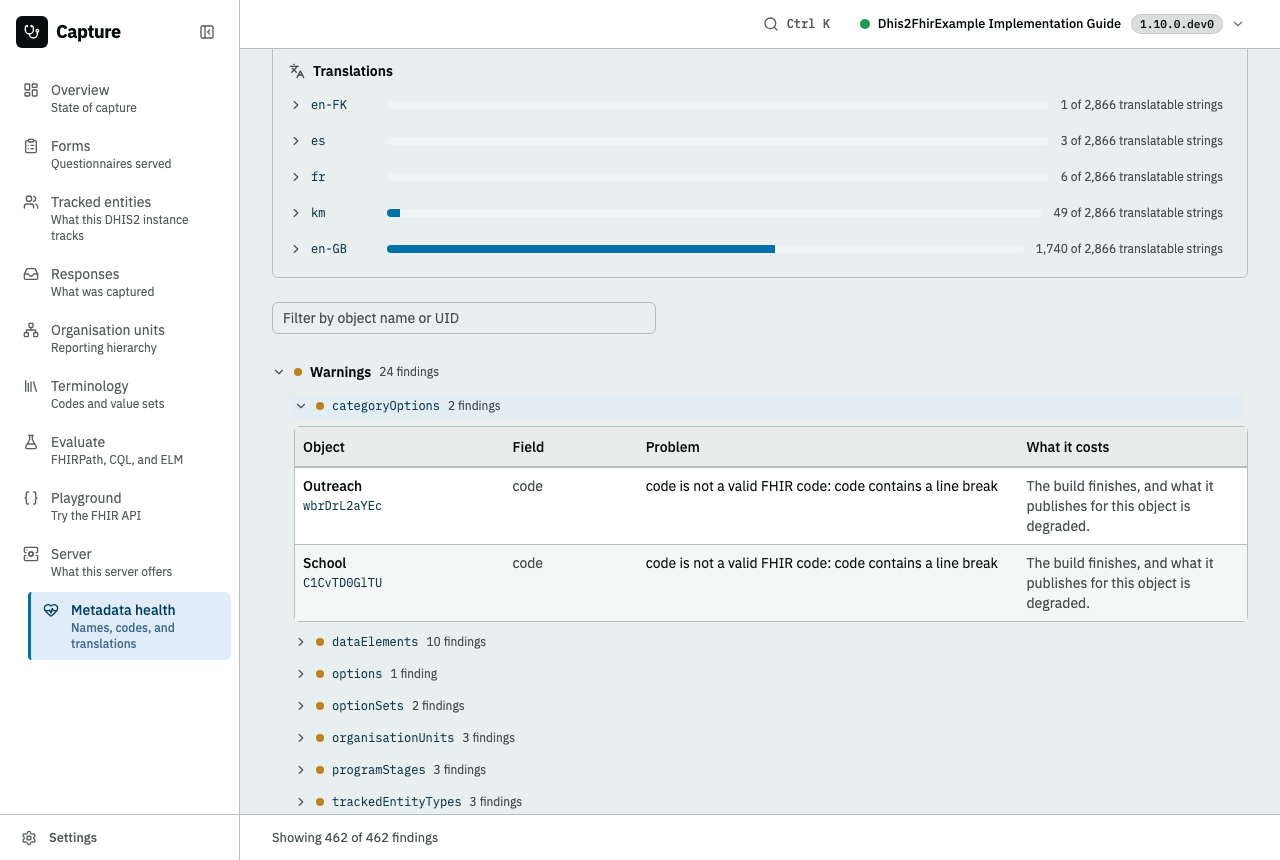Click the Playground curly braces icon
The image size is (1280, 860).
tap(31, 498)
